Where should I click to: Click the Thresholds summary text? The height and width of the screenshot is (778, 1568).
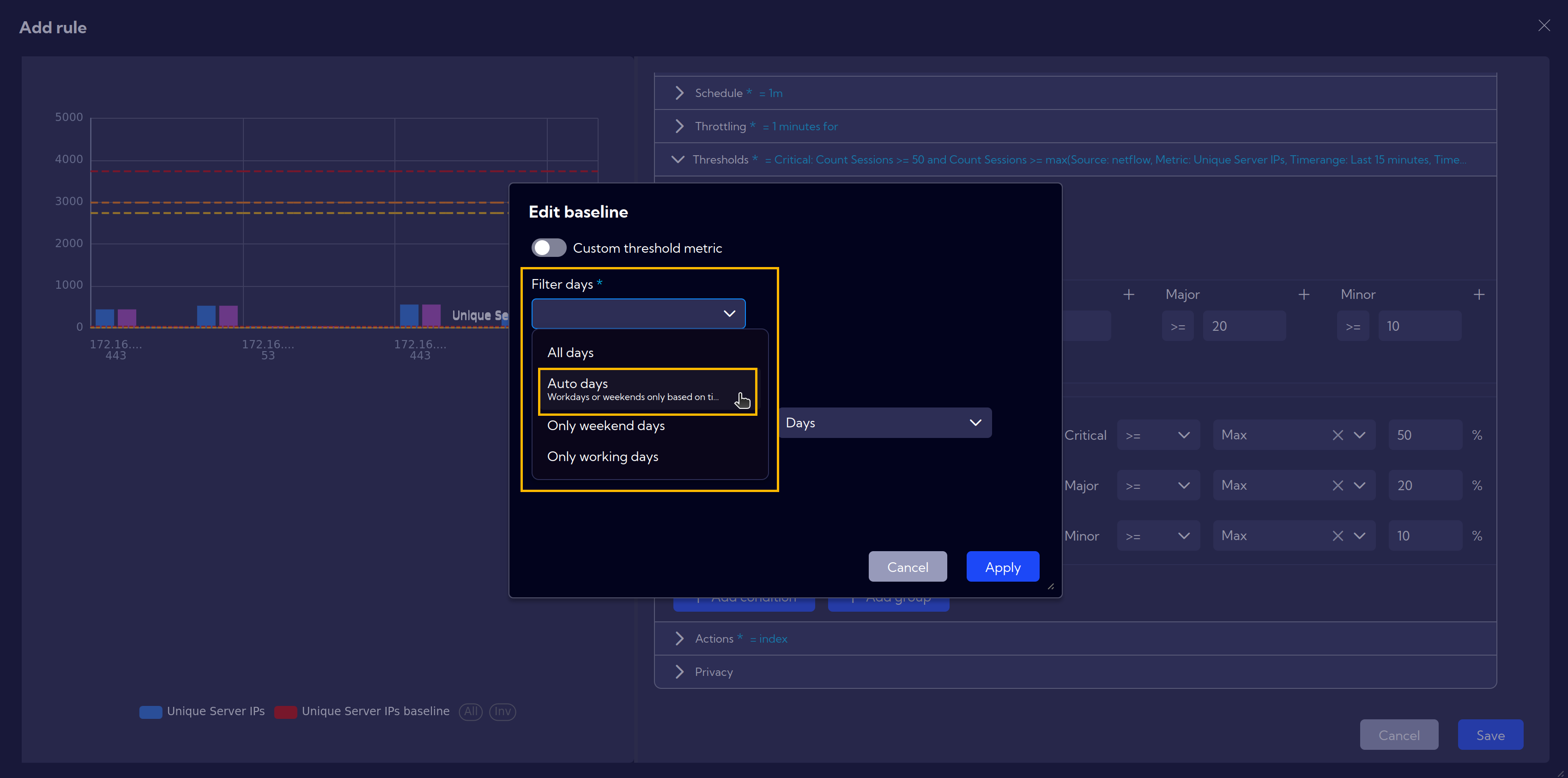point(1115,160)
